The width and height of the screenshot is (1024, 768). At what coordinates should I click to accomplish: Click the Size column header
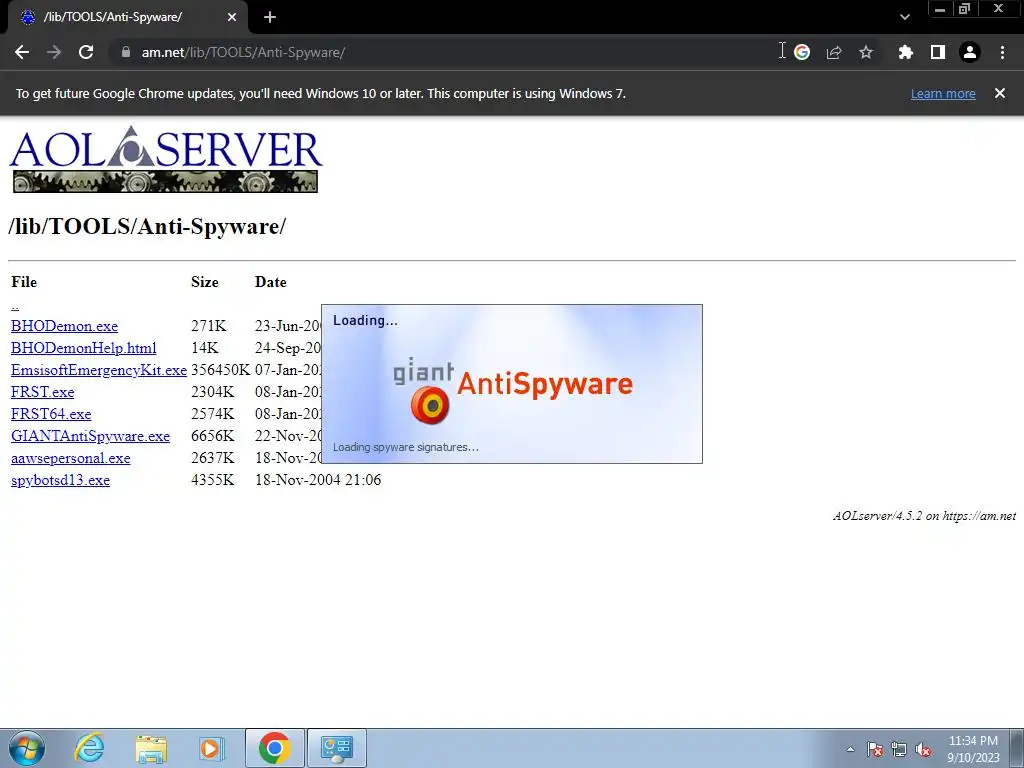coord(204,282)
